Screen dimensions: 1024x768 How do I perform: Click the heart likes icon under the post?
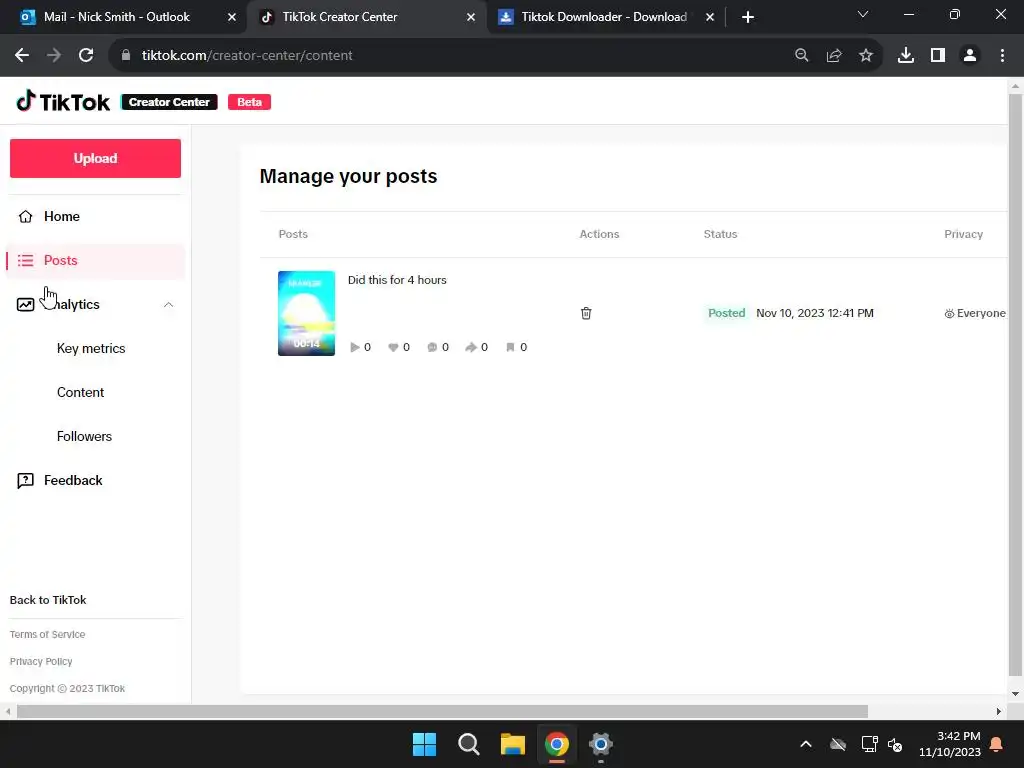click(x=393, y=347)
